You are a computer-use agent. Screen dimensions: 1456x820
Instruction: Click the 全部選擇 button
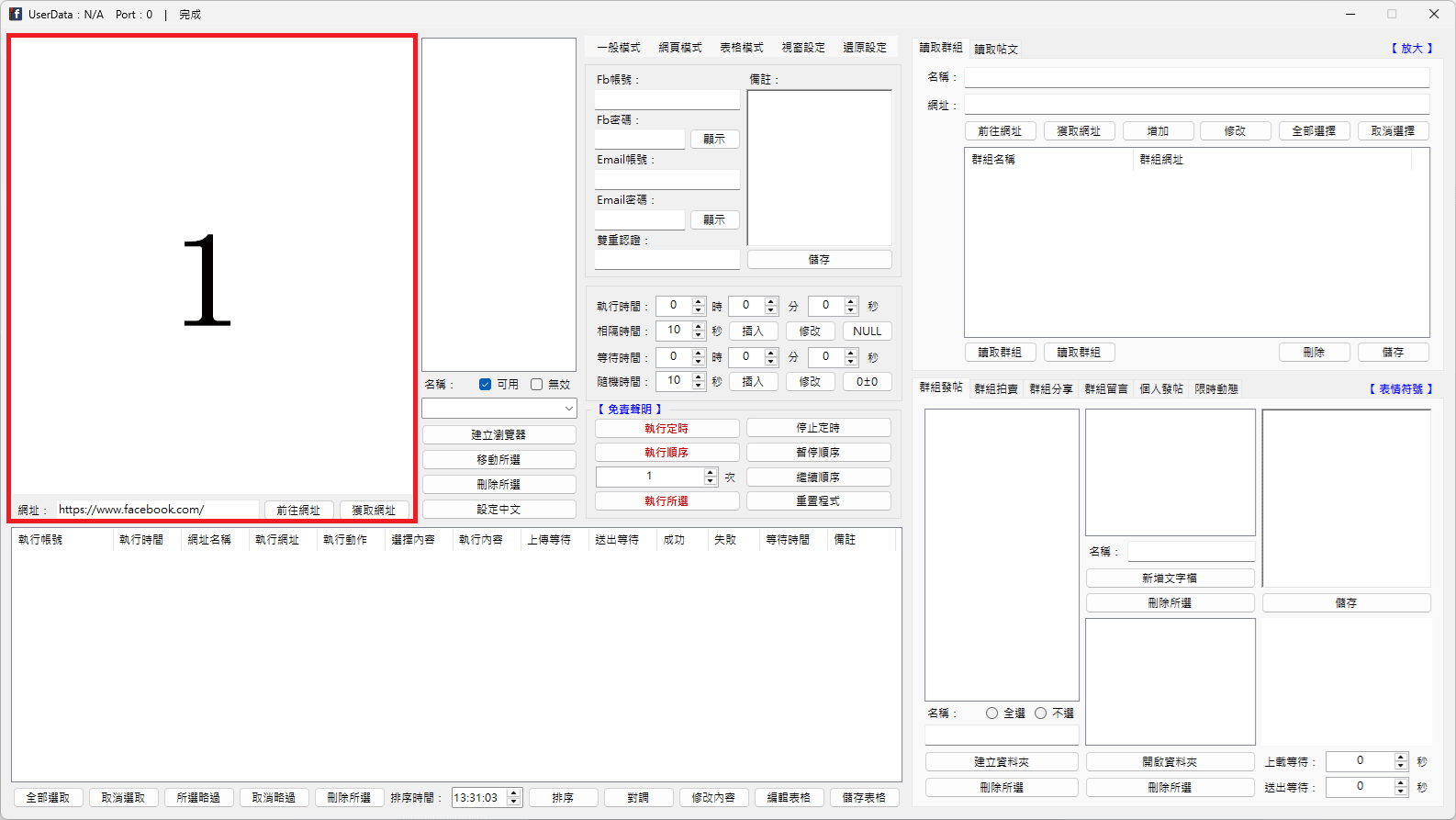pos(1315,131)
